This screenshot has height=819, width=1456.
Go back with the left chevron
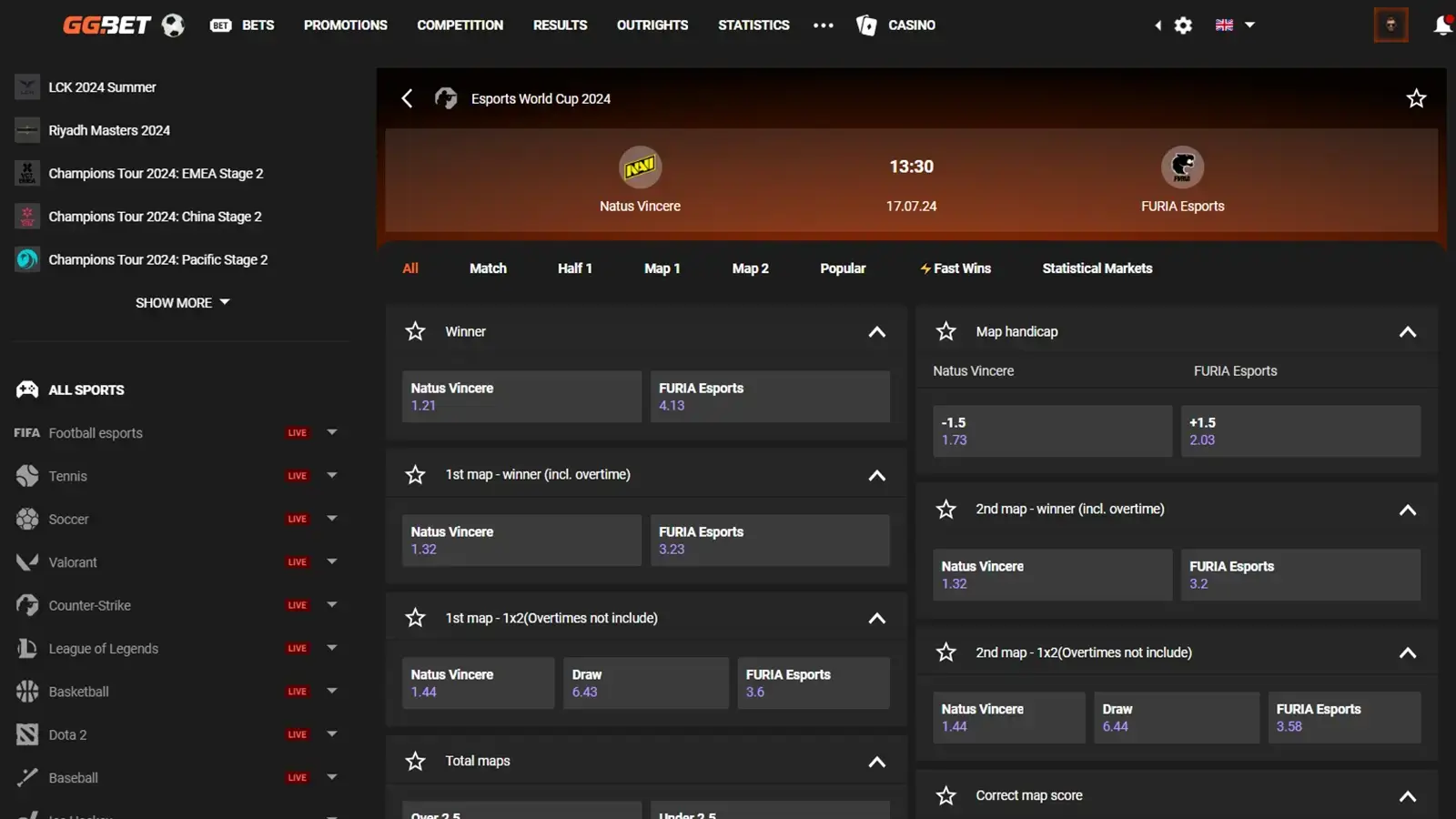tap(407, 98)
